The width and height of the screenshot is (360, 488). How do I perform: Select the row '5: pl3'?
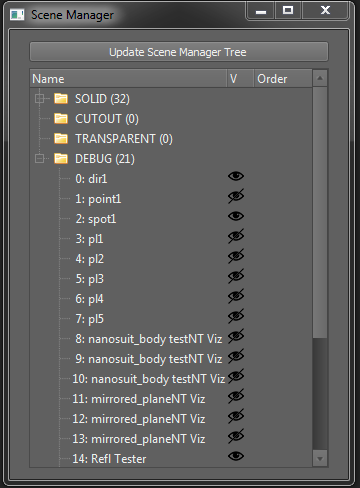[x=171, y=279]
